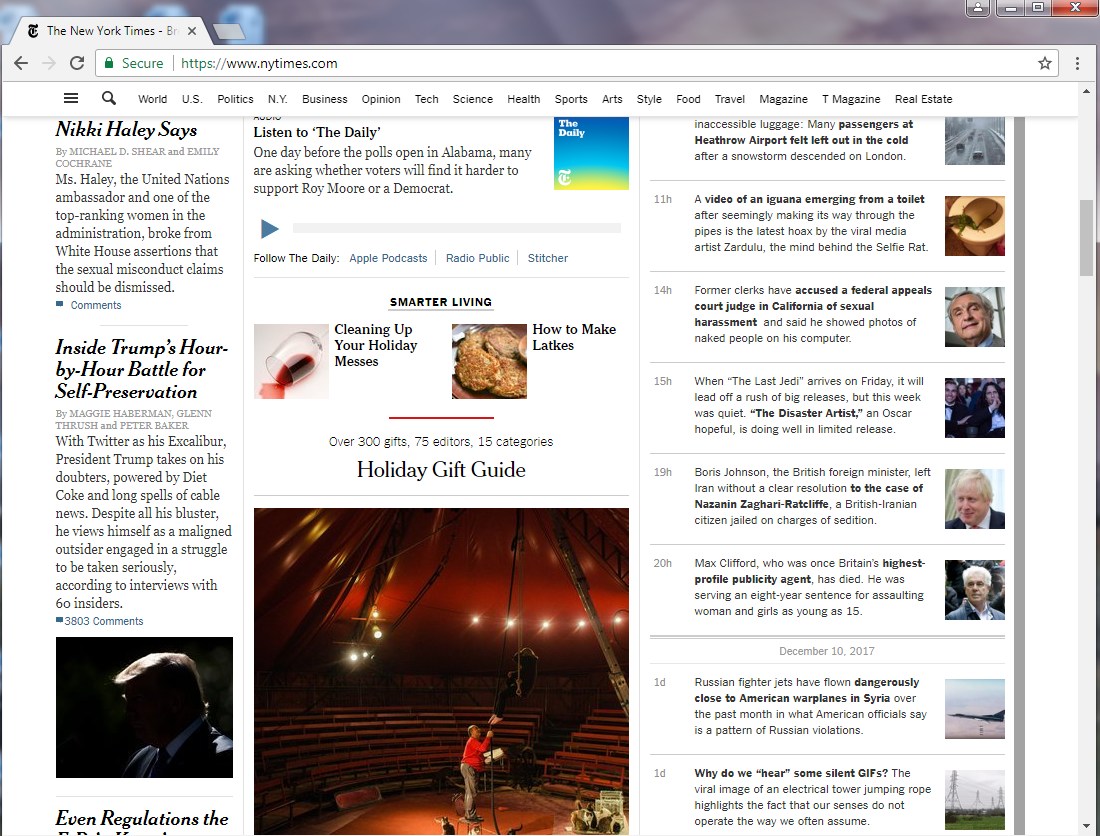The image size is (1100, 836).
Task: Click the browser forward arrow
Action: [48, 63]
